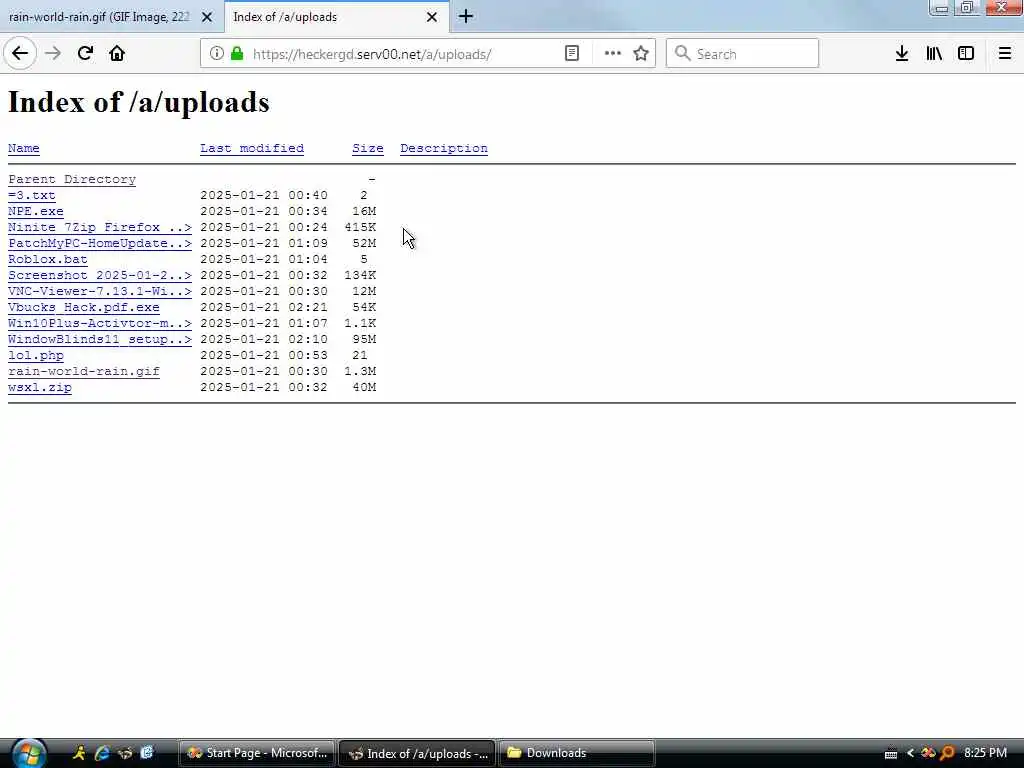Click the keyboard icon in system tray

point(891,754)
